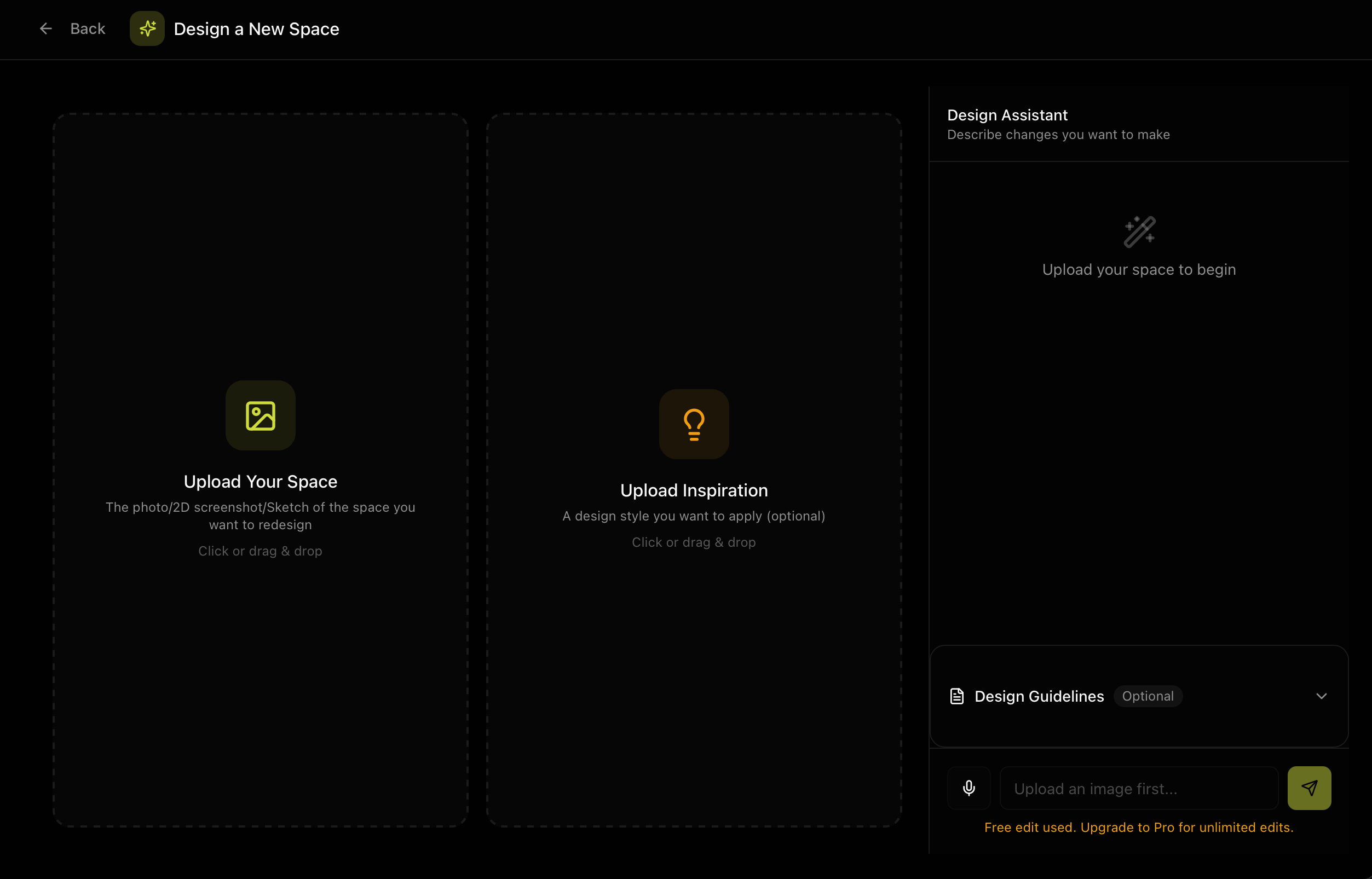Open the Design Assistant panel header
Image resolution: width=1372 pixels, height=879 pixels.
1007,115
